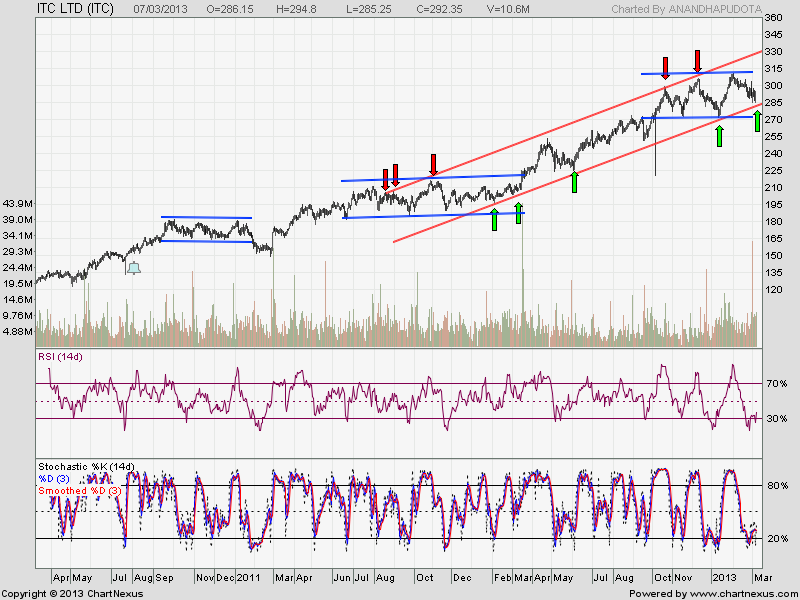The height and width of the screenshot is (600, 800).
Task: Select the date 07/03/2013 in the header
Action: click(x=160, y=9)
